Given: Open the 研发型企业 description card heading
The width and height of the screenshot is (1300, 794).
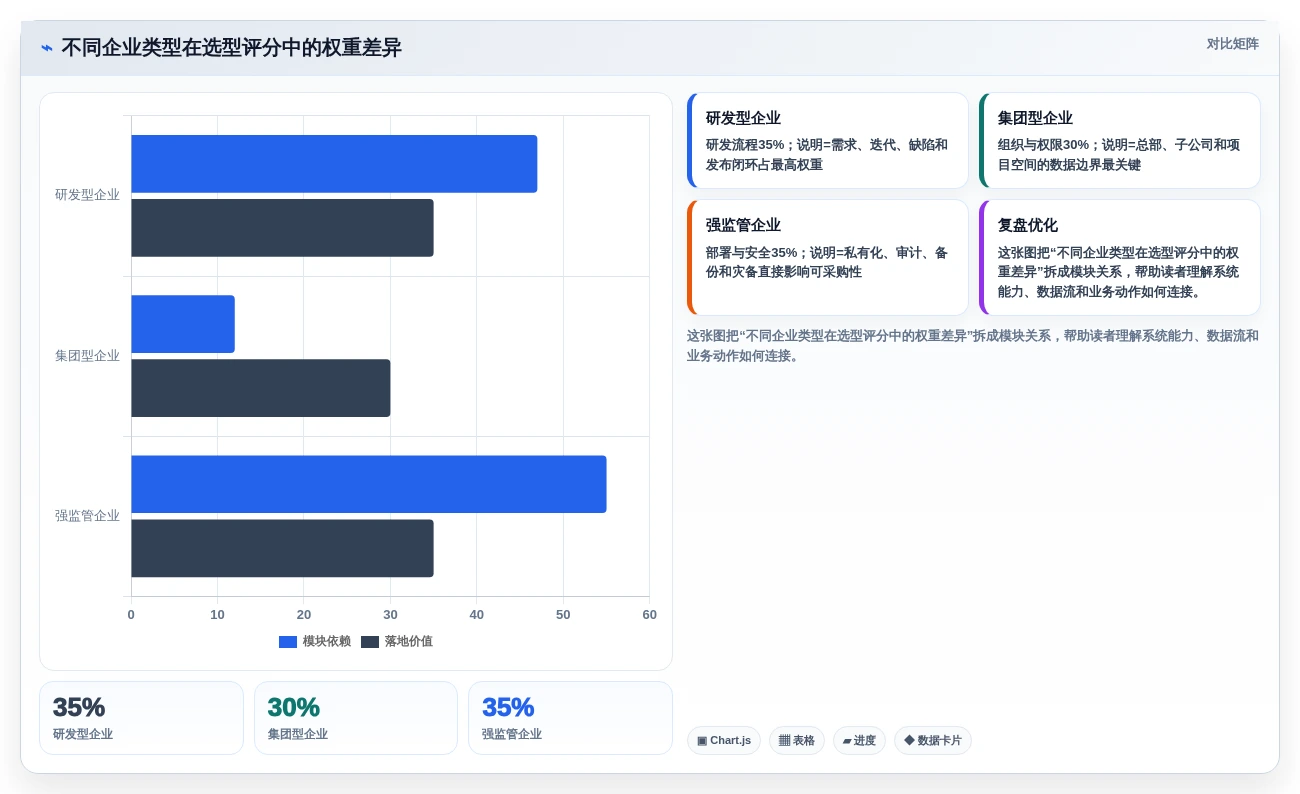Looking at the screenshot, I should click(x=743, y=118).
